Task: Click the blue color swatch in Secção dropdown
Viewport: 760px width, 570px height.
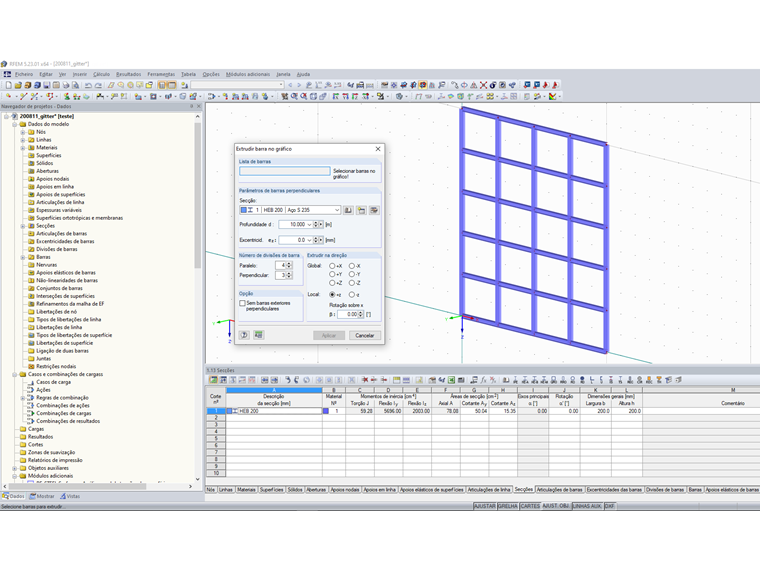Action: [x=244, y=210]
